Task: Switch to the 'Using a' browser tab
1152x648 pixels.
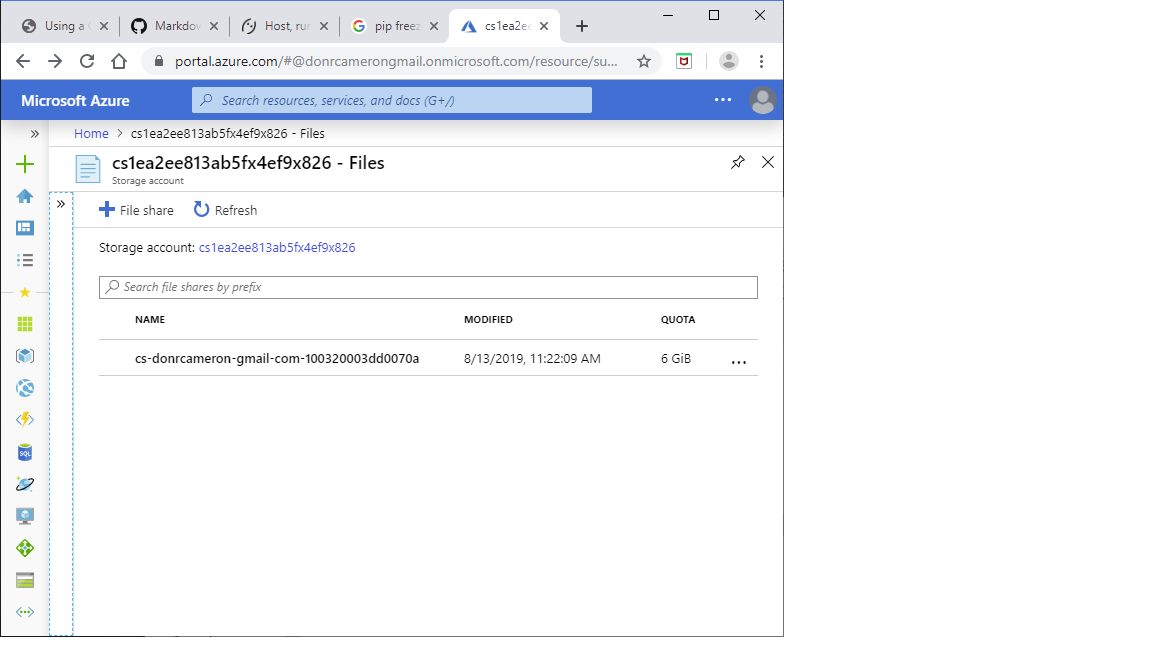Action: click(x=65, y=26)
